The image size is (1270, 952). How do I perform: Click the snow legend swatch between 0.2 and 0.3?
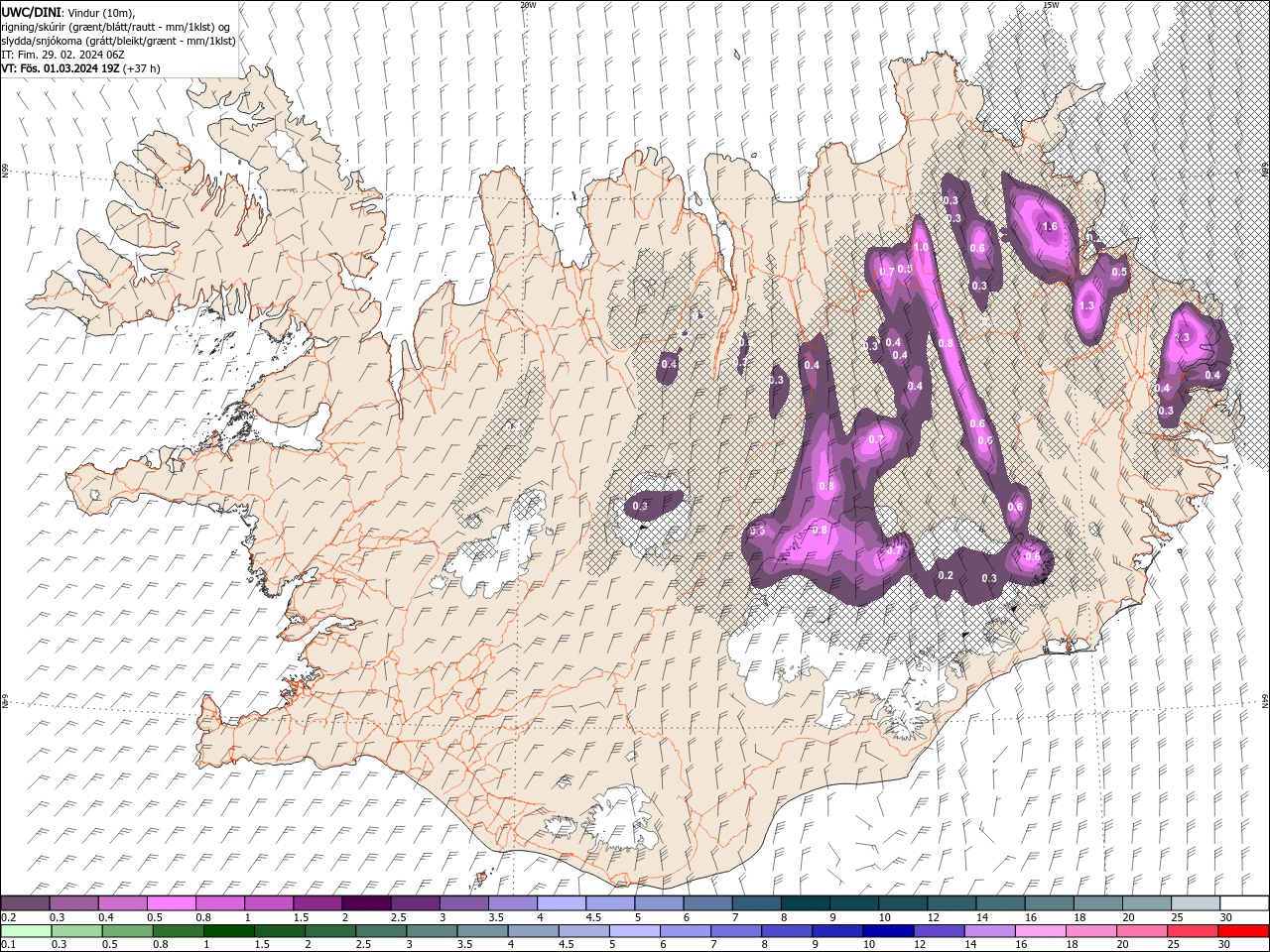pos(26,903)
